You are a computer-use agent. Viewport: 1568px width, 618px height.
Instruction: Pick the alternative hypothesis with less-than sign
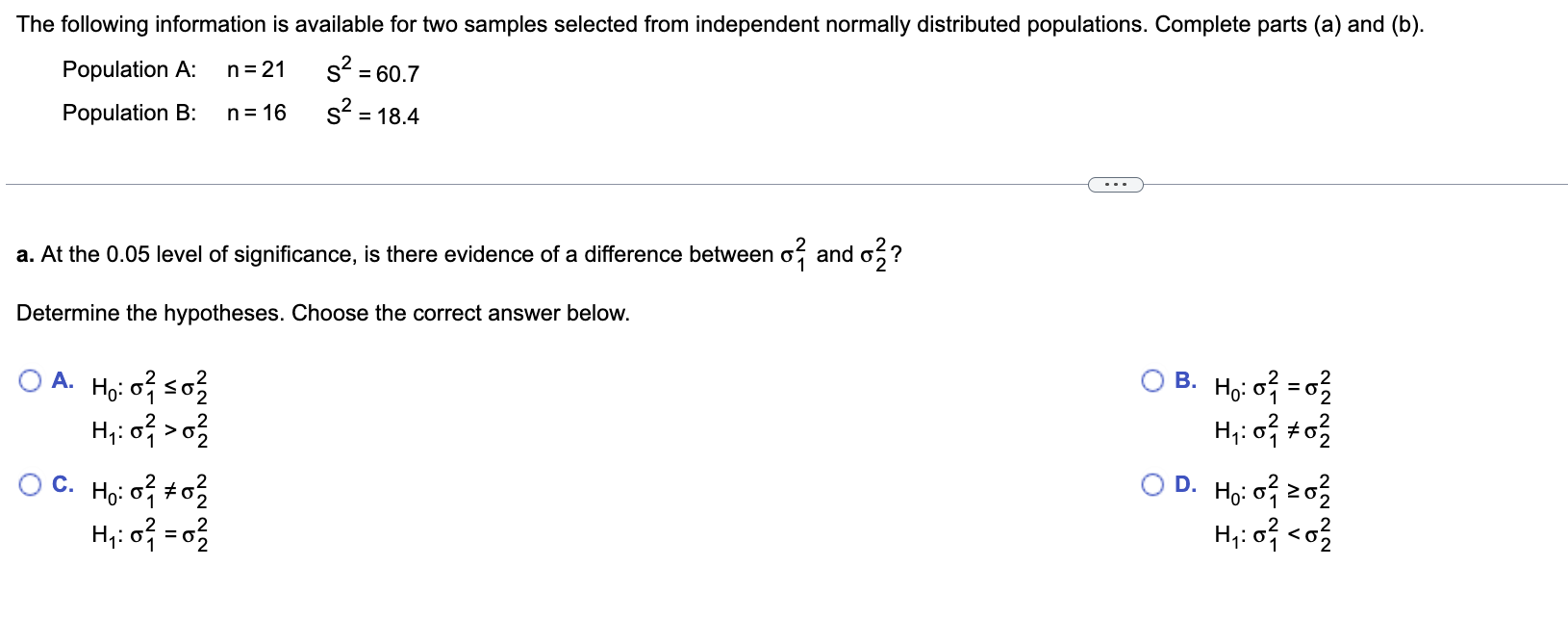click(x=1274, y=534)
